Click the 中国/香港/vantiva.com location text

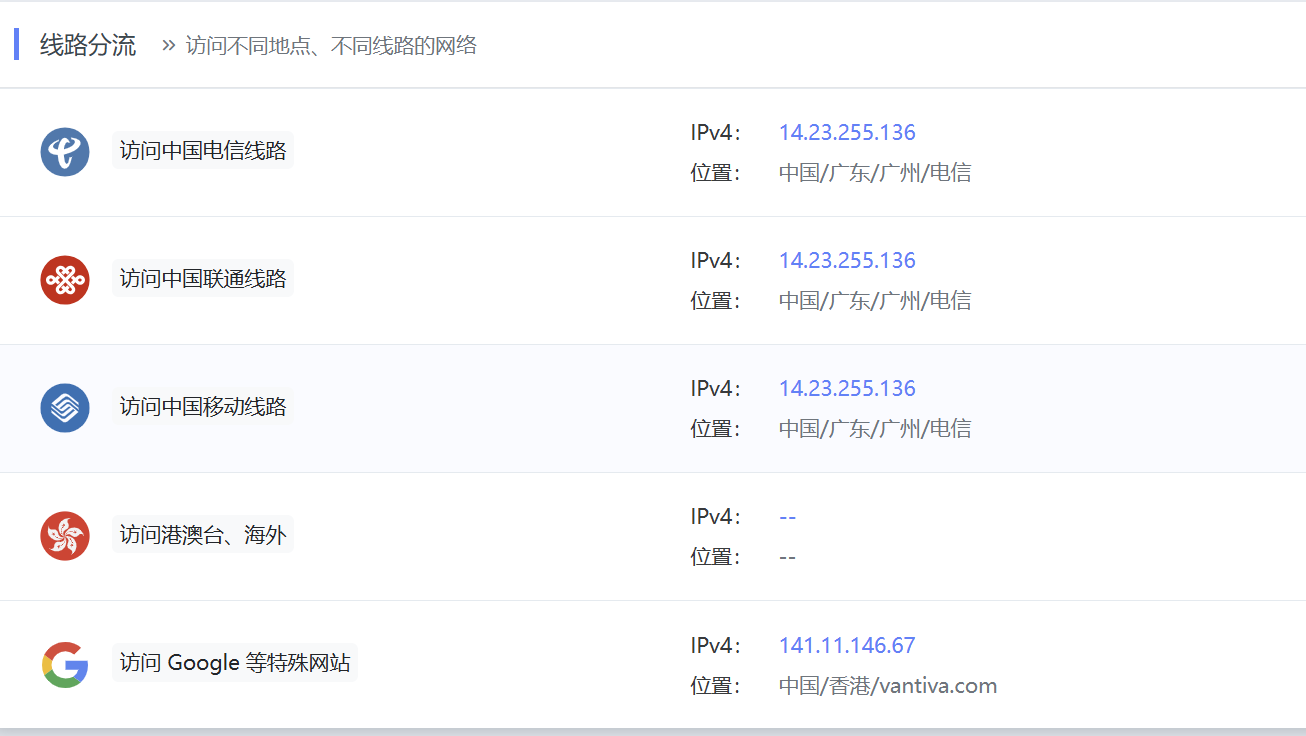[x=888, y=686]
